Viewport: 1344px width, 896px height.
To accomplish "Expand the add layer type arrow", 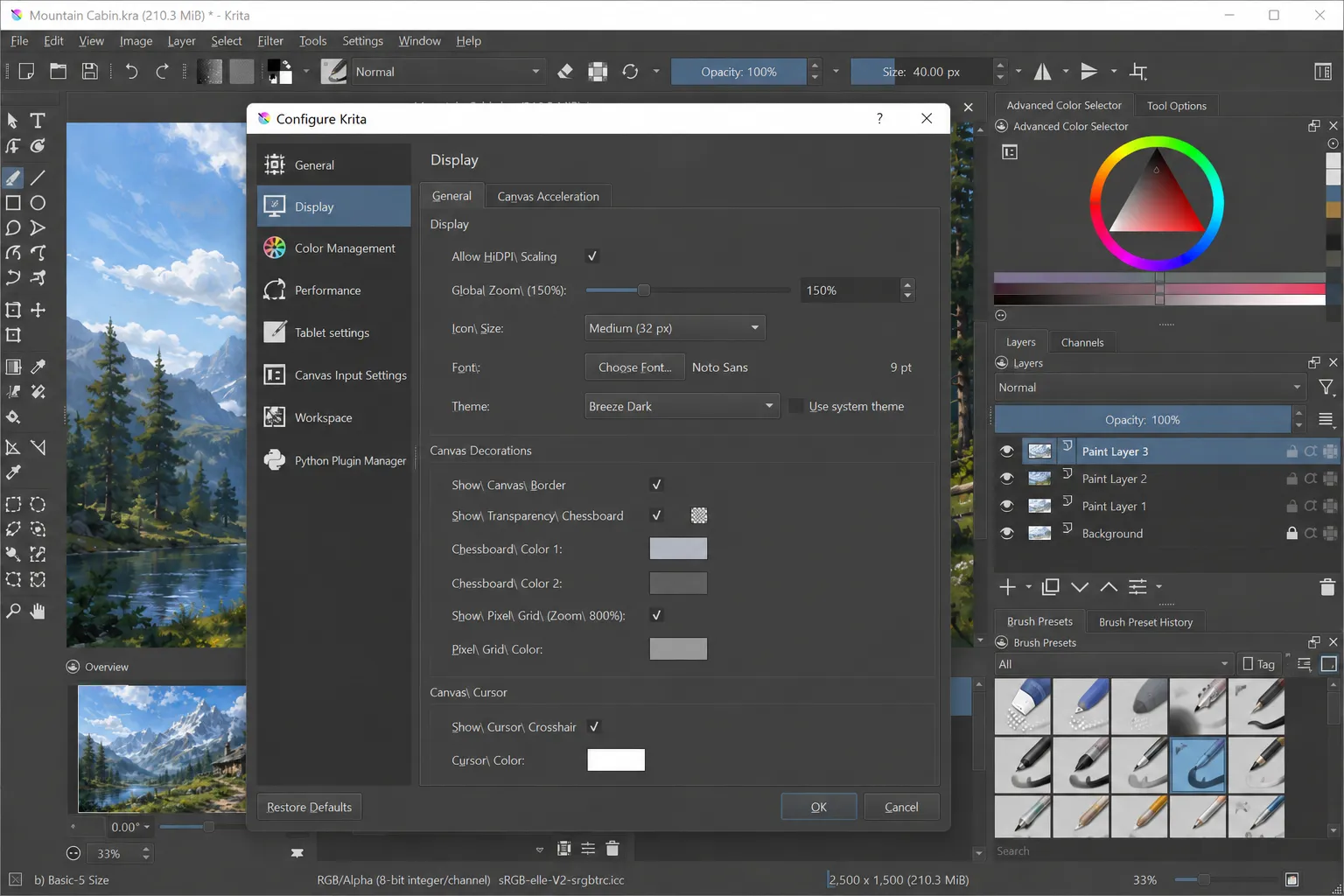I will [x=1028, y=587].
